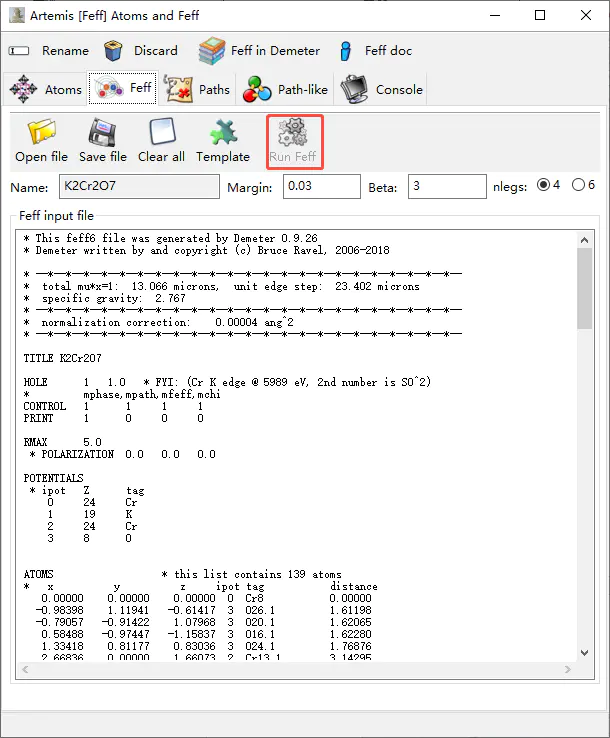Click the Rename label text
The height and width of the screenshot is (738, 610).
65,51
